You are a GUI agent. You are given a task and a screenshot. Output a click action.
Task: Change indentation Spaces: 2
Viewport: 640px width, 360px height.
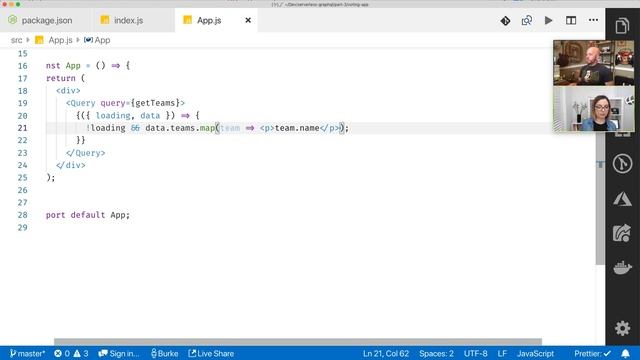click(x=436, y=353)
